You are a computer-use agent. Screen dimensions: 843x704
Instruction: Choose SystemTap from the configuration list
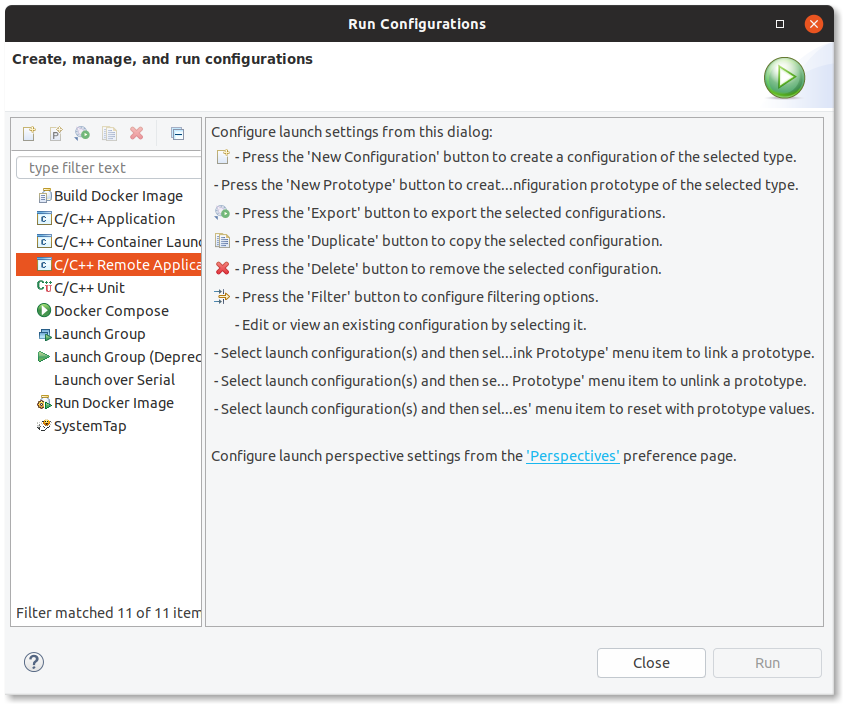[90, 426]
